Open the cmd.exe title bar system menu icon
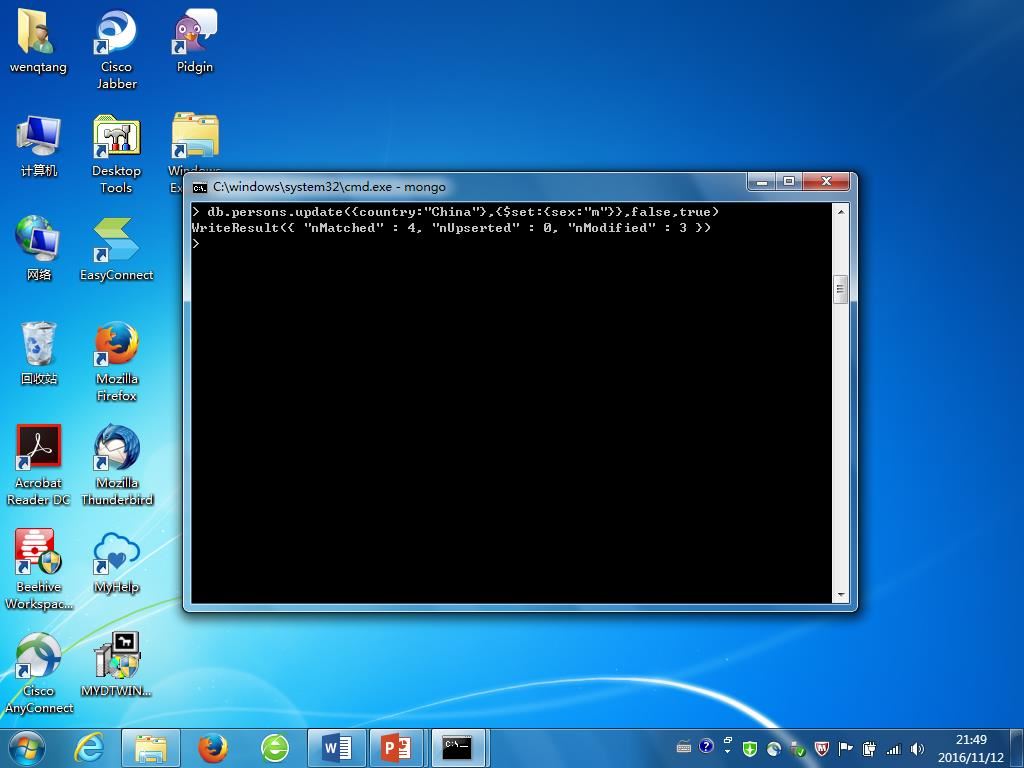This screenshot has width=1024, height=768. point(199,187)
